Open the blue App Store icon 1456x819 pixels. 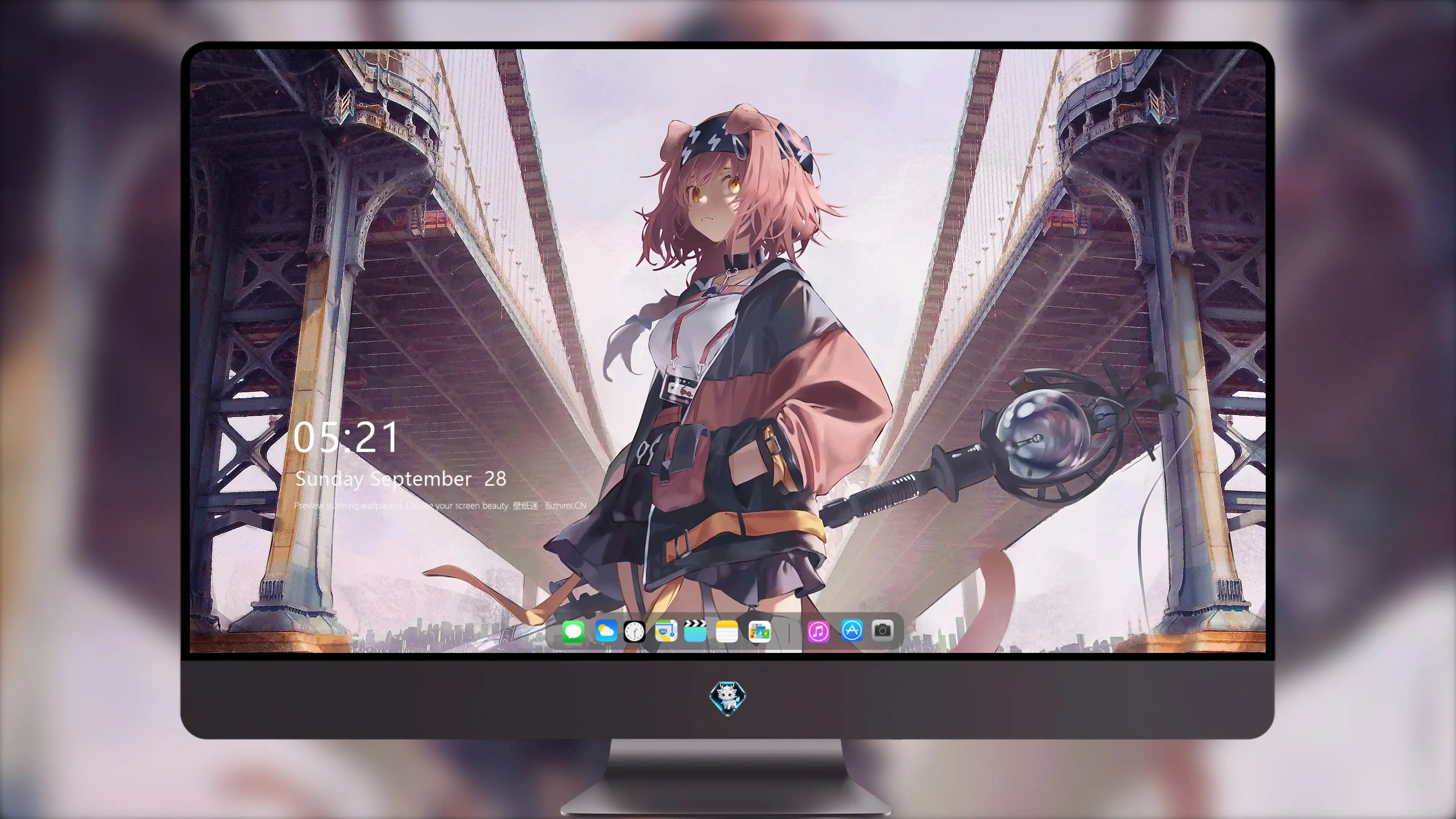(x=852, y=630)
